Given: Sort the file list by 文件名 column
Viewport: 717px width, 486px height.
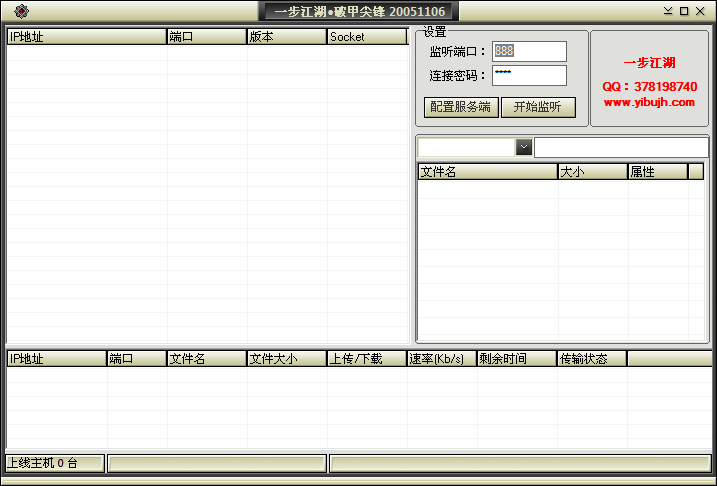Looking at the screenshot, I should (487, 172).
